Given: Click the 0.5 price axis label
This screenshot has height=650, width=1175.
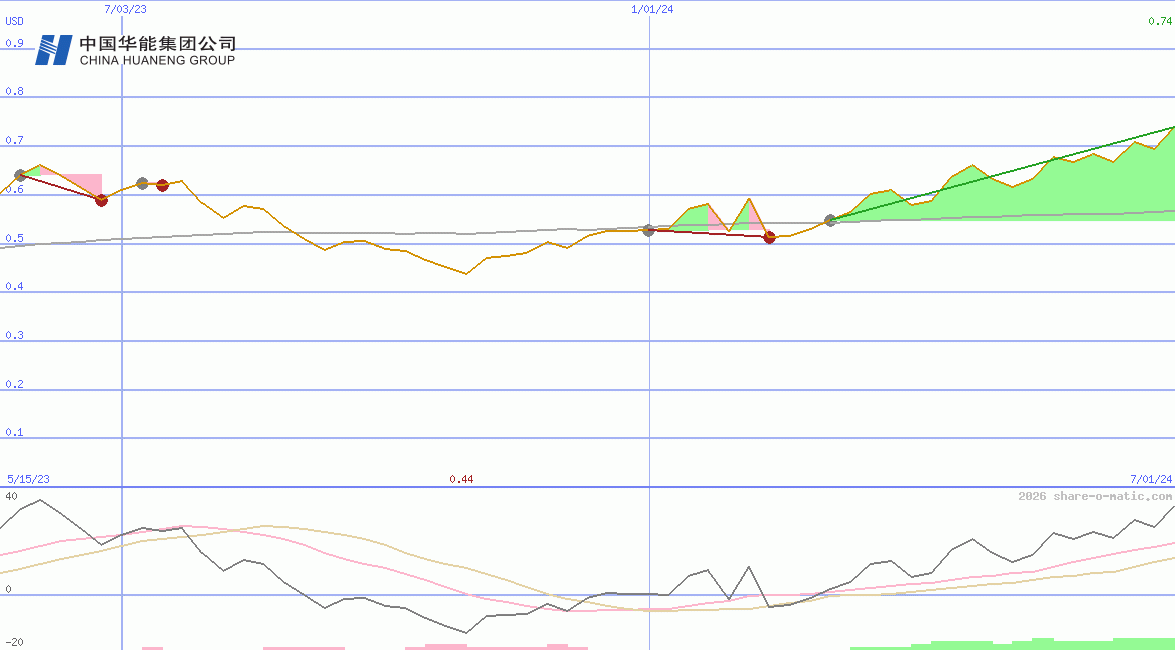Looking at the screenshot, I should [14, 238].
